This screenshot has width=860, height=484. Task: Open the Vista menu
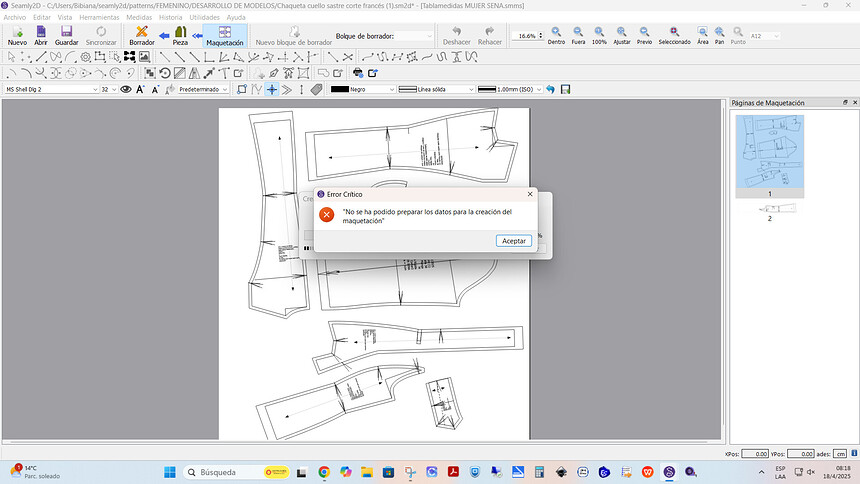pos(65,18)
